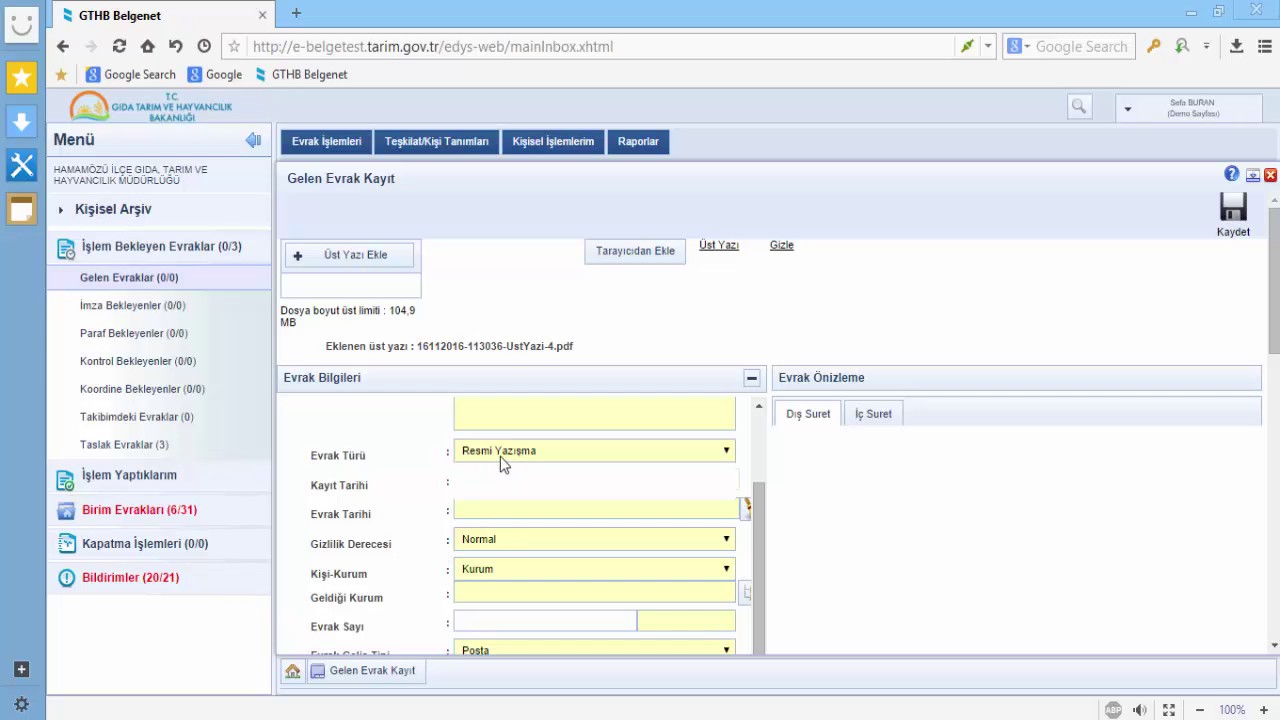Click the Üst Yazı link
1280x720 pixels.
tap(719, 245)
